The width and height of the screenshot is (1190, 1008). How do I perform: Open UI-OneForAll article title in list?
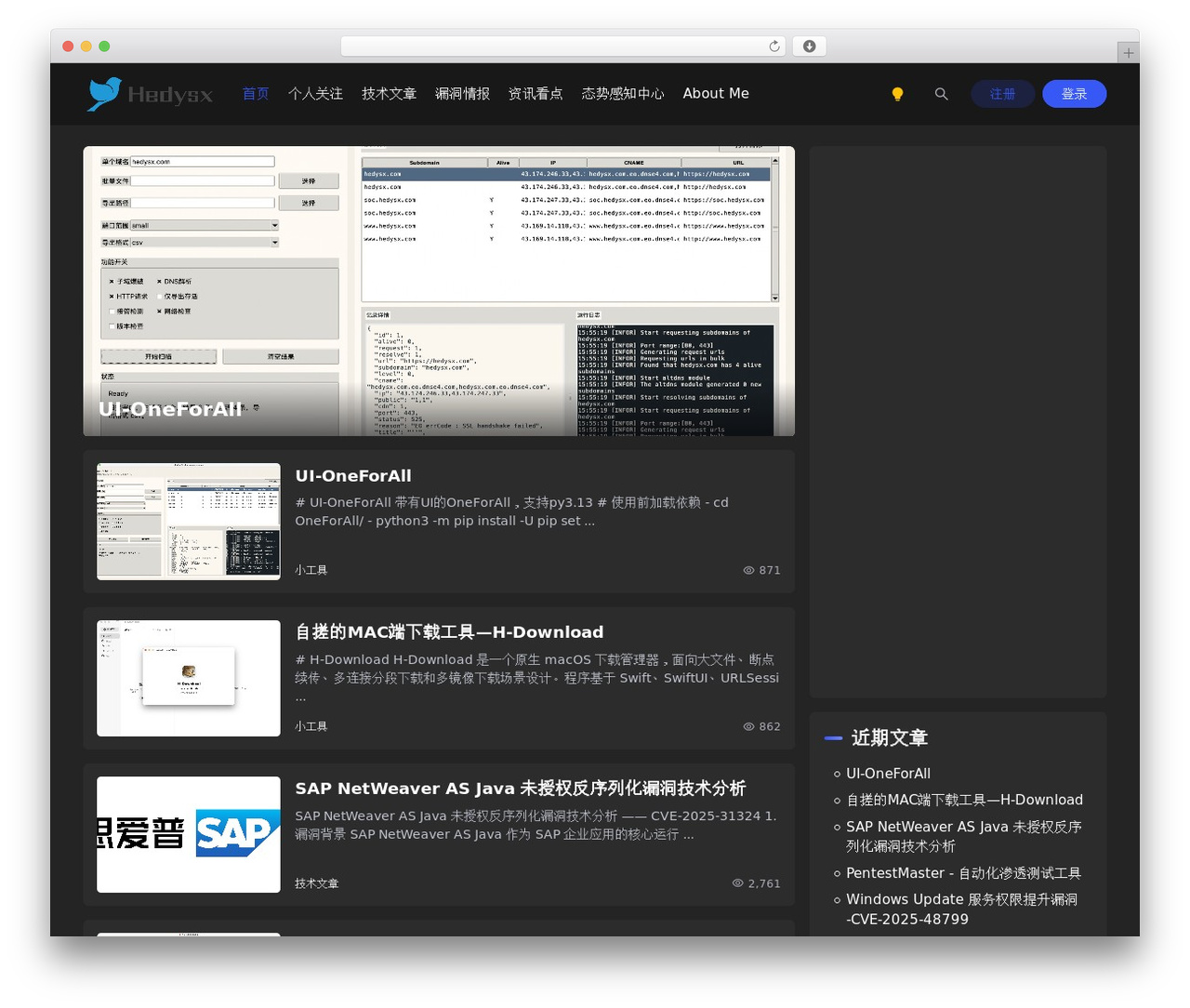tap(353, 476)
